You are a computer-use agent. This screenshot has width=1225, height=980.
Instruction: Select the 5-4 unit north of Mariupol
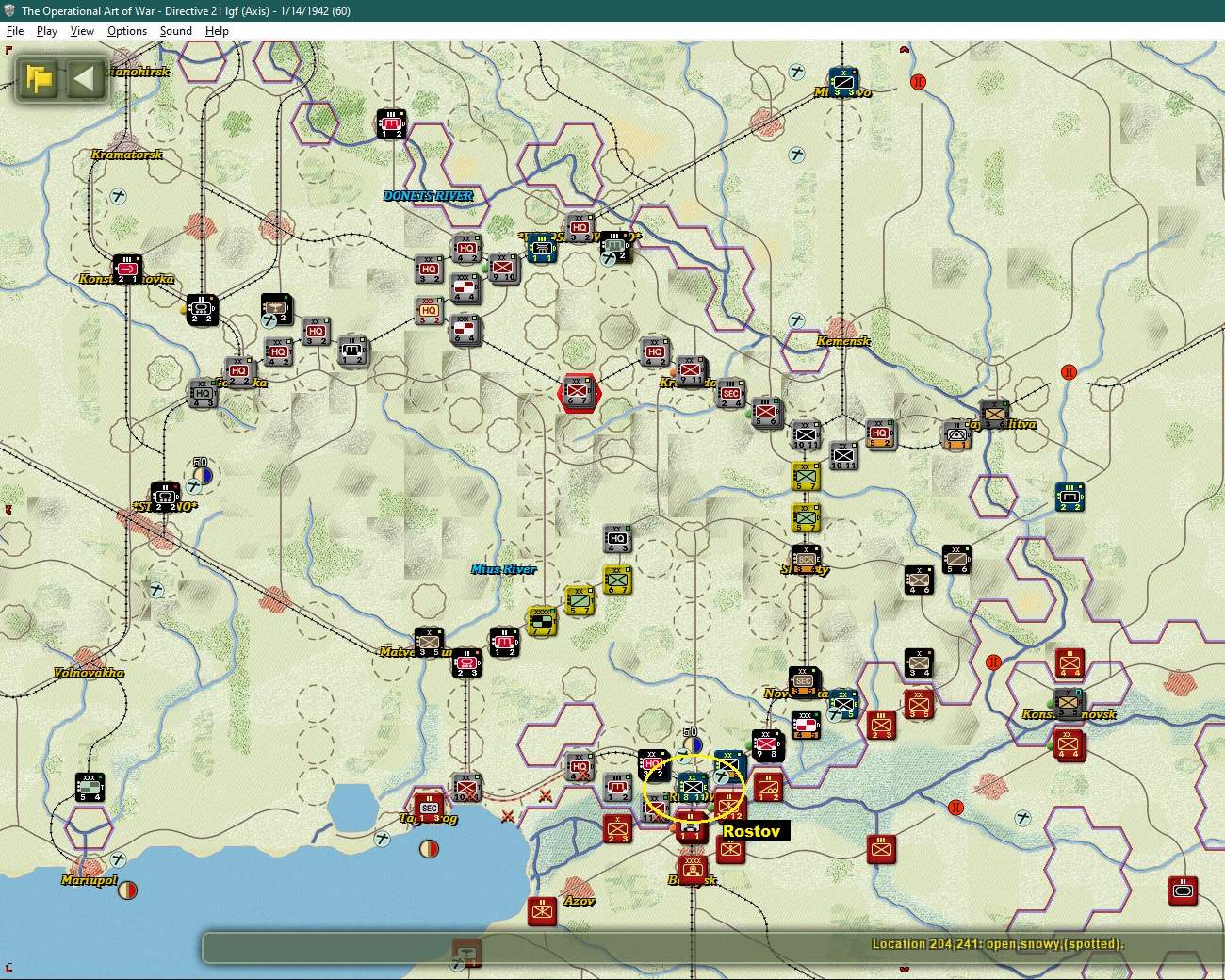click(90, 788)
